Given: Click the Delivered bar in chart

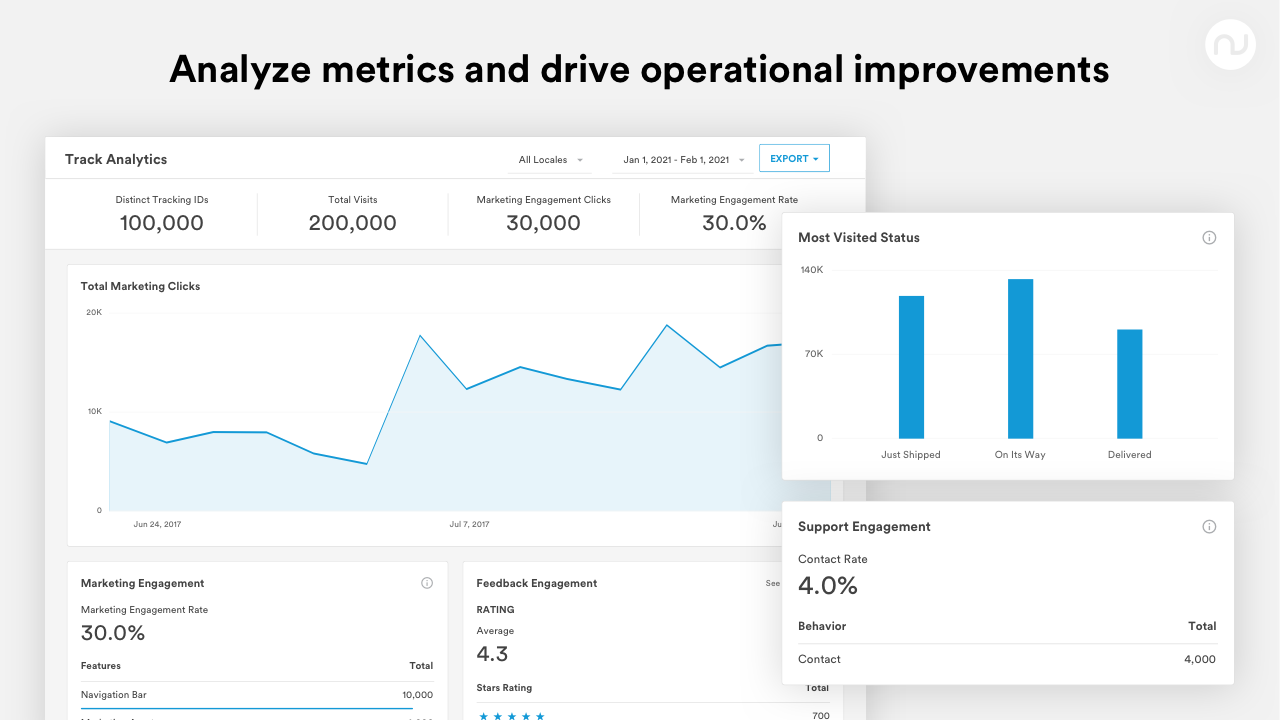Looking at the screenshot, I should coord(1129,384).
